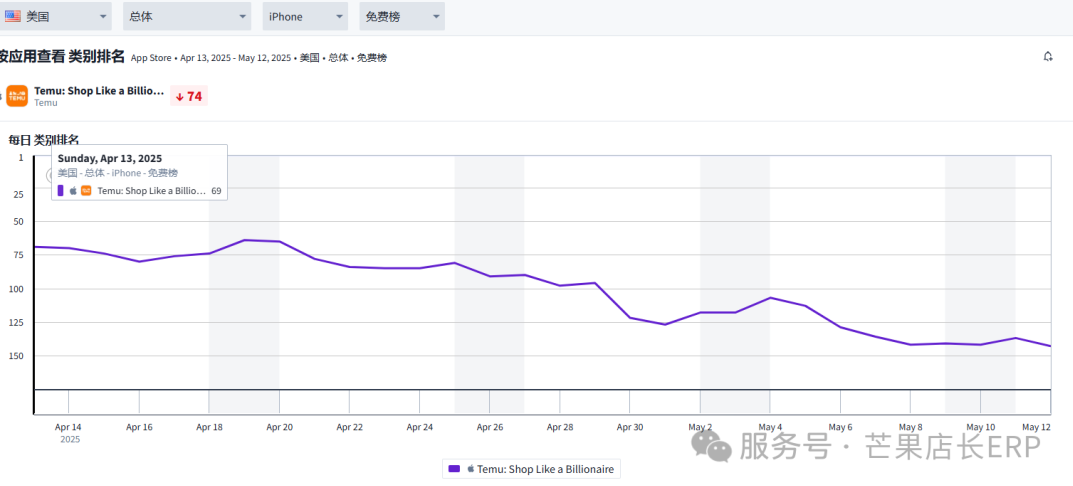1073x486 pixels.
Task: Open the 总体 category dropdown
Action: (x=187, y=16)
